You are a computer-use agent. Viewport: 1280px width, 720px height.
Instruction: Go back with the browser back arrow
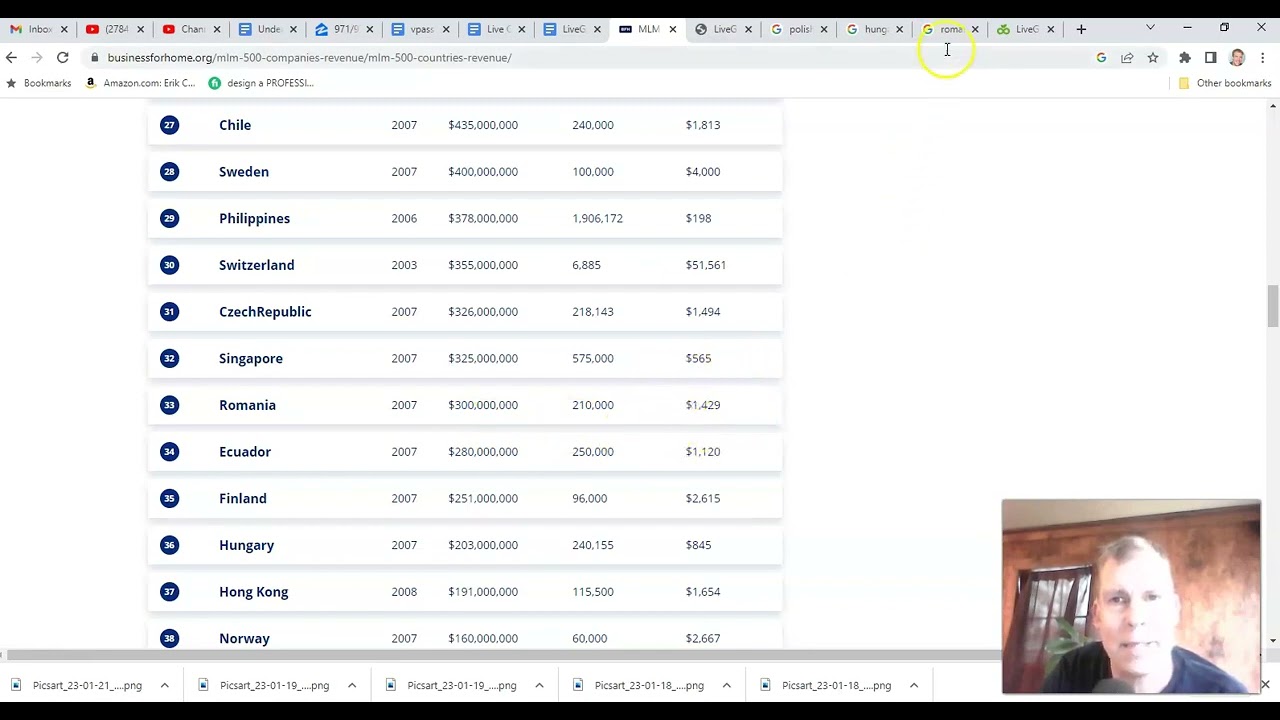(11, 58)
